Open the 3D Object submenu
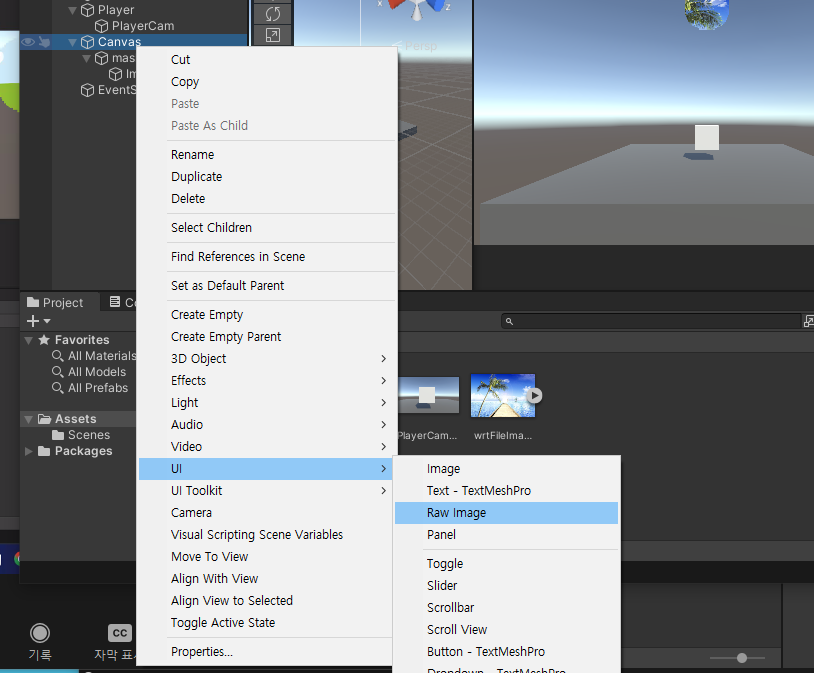Screen dimensions: 814x673 [x=266, y=358]
